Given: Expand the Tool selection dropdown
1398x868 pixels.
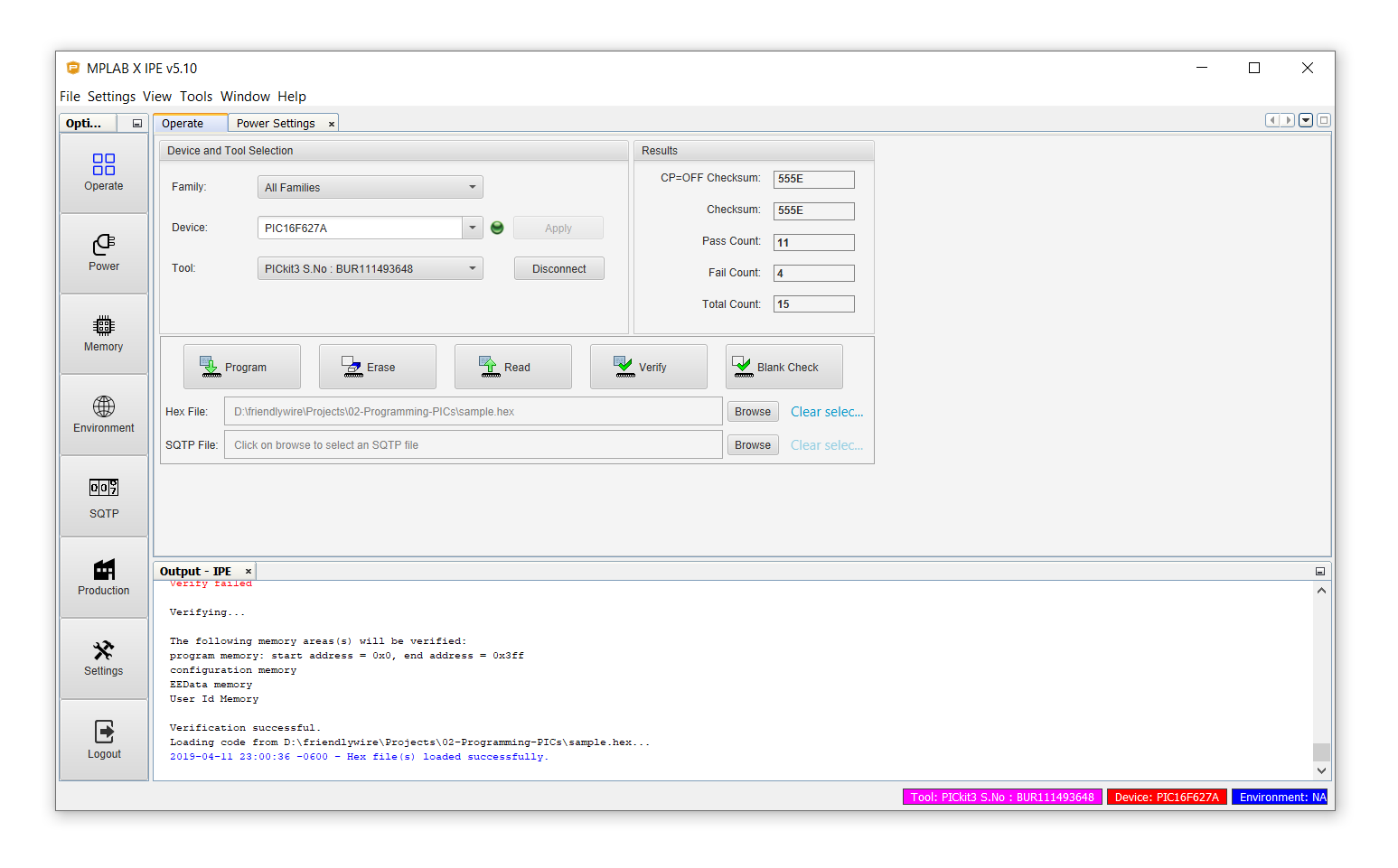Looking at the screenshot, I should [472, 268].
